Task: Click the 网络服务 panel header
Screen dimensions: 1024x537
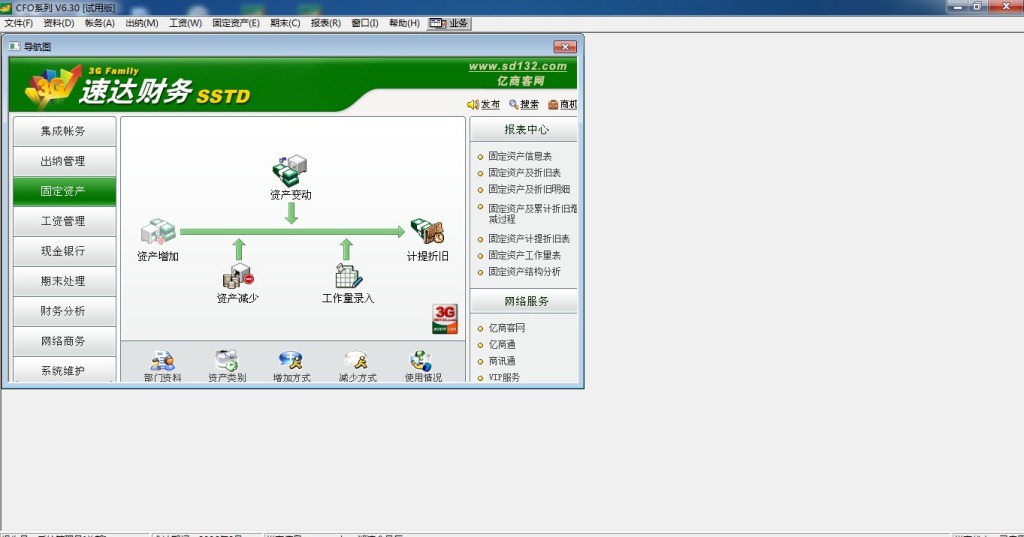Action: click(524, 301)
